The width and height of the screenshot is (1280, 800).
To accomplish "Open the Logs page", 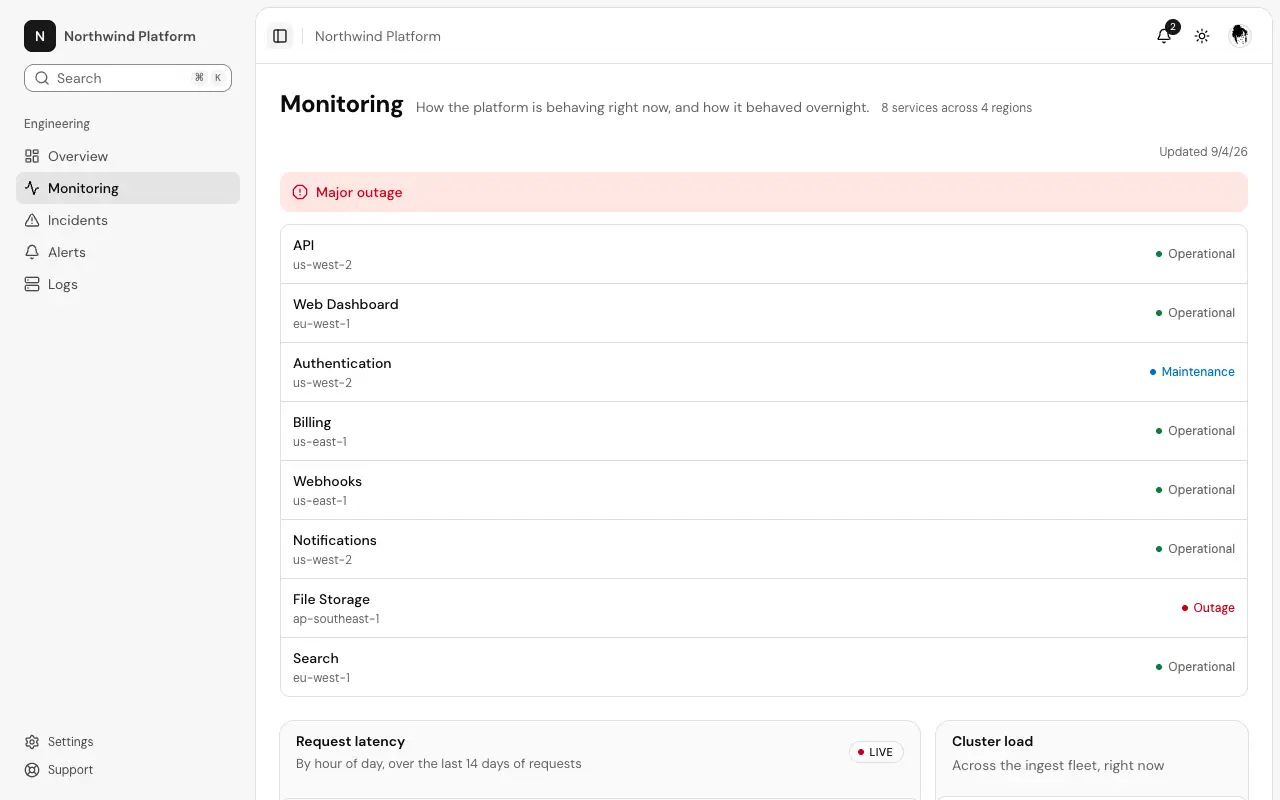I will [x=128, y=284].
